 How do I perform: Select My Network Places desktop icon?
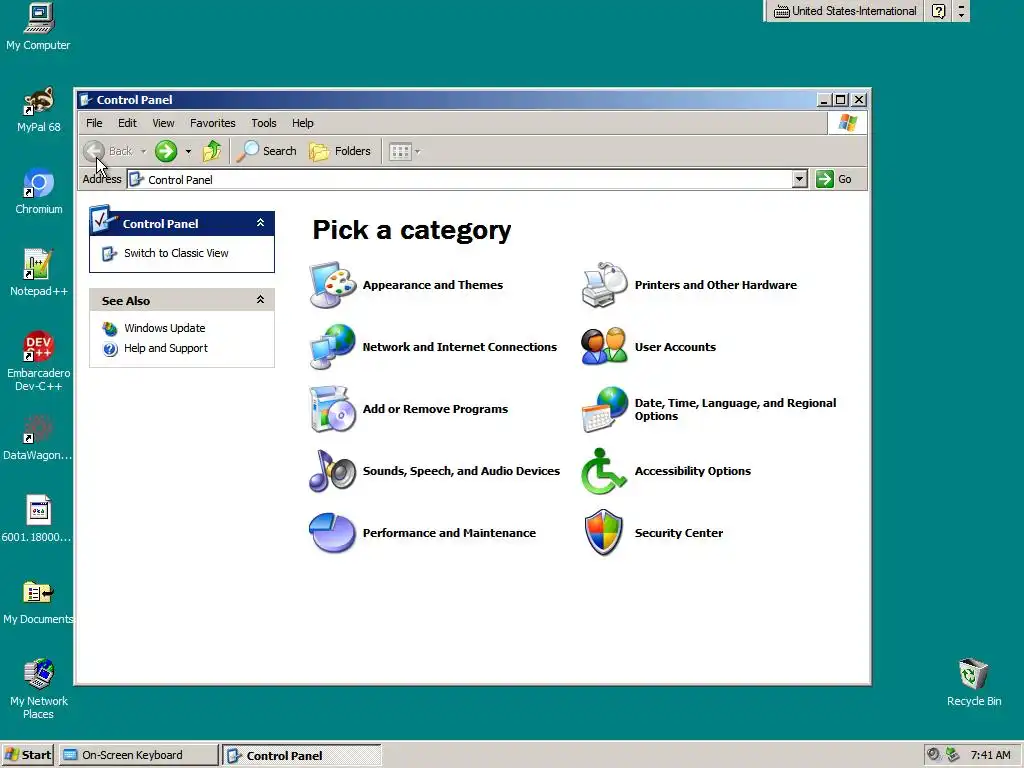tap(39, 689)
